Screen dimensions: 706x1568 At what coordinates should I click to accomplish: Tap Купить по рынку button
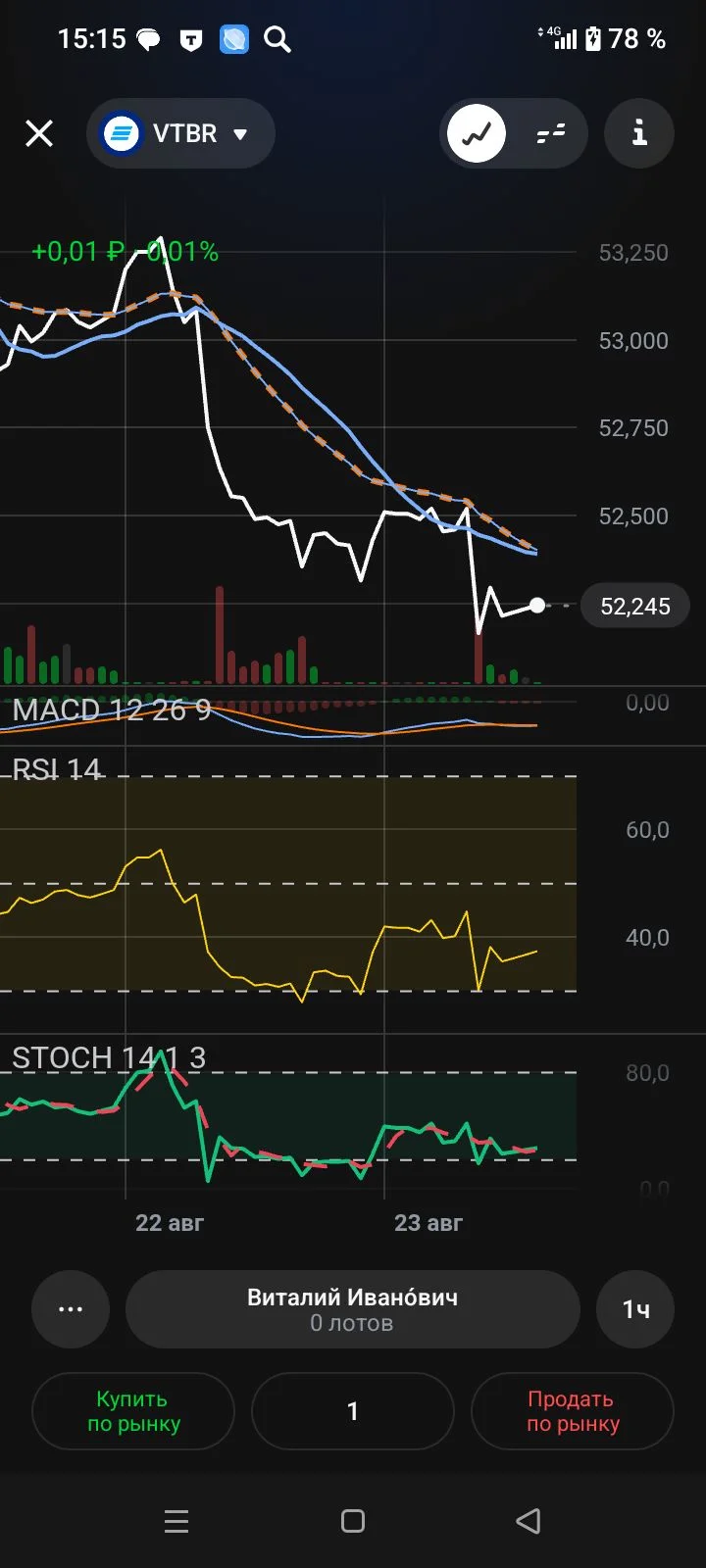click(x=133, y=1411)
